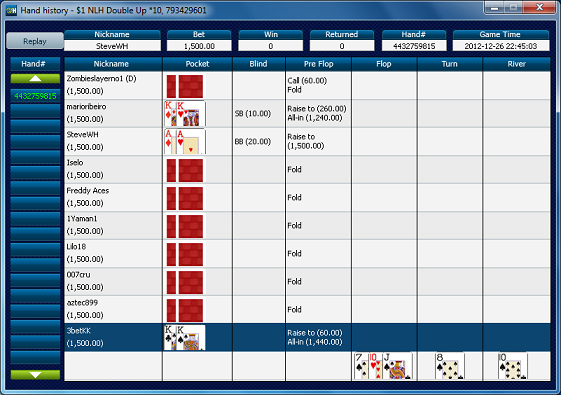The height and width of the screenshot is (395, 561).
Task: Select the 3betKK highlighted player row
Action: coord(307,337)
